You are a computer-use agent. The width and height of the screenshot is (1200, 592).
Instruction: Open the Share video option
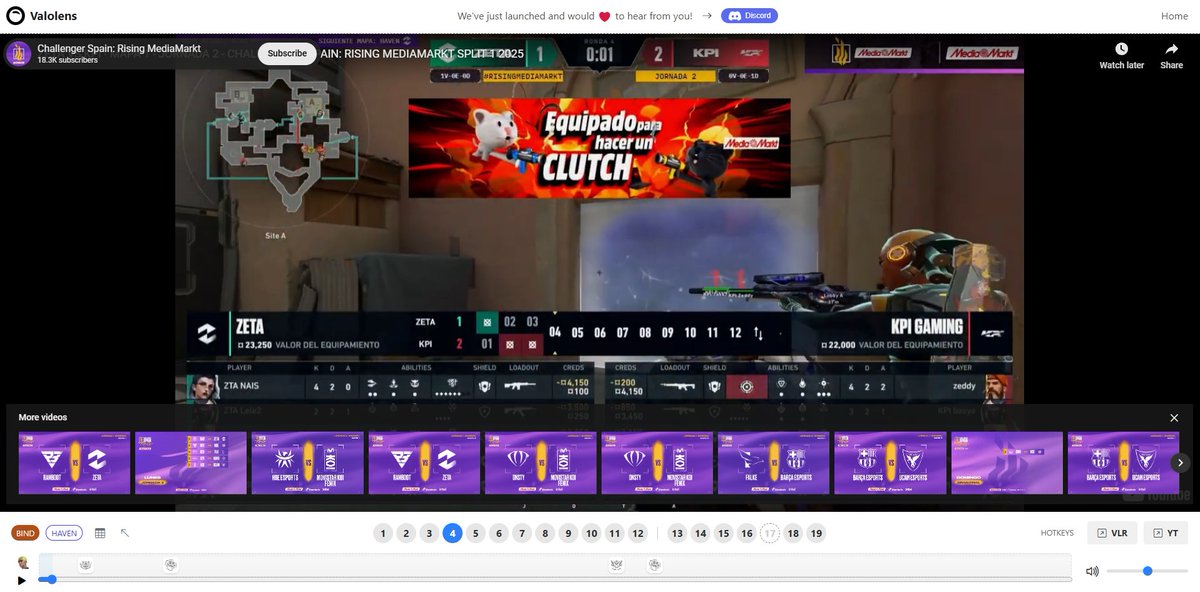click(x=1171, y=56)
